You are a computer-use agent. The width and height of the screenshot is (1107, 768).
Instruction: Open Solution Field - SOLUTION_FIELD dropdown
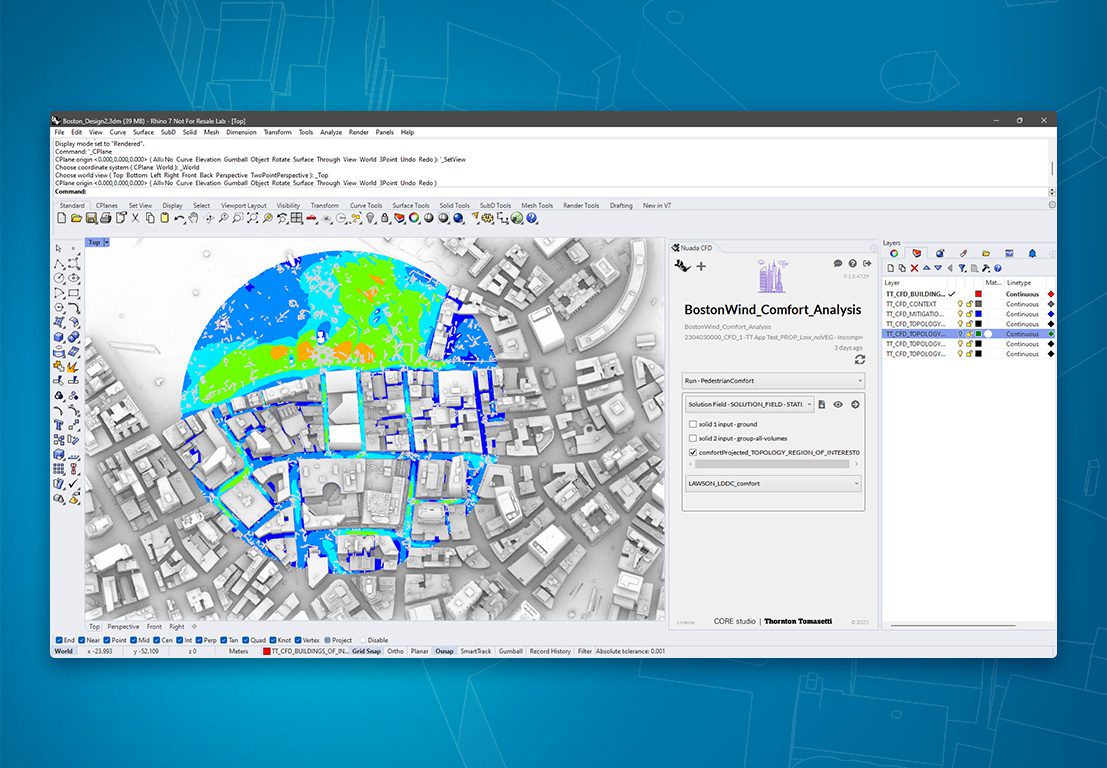pos(748,404)
